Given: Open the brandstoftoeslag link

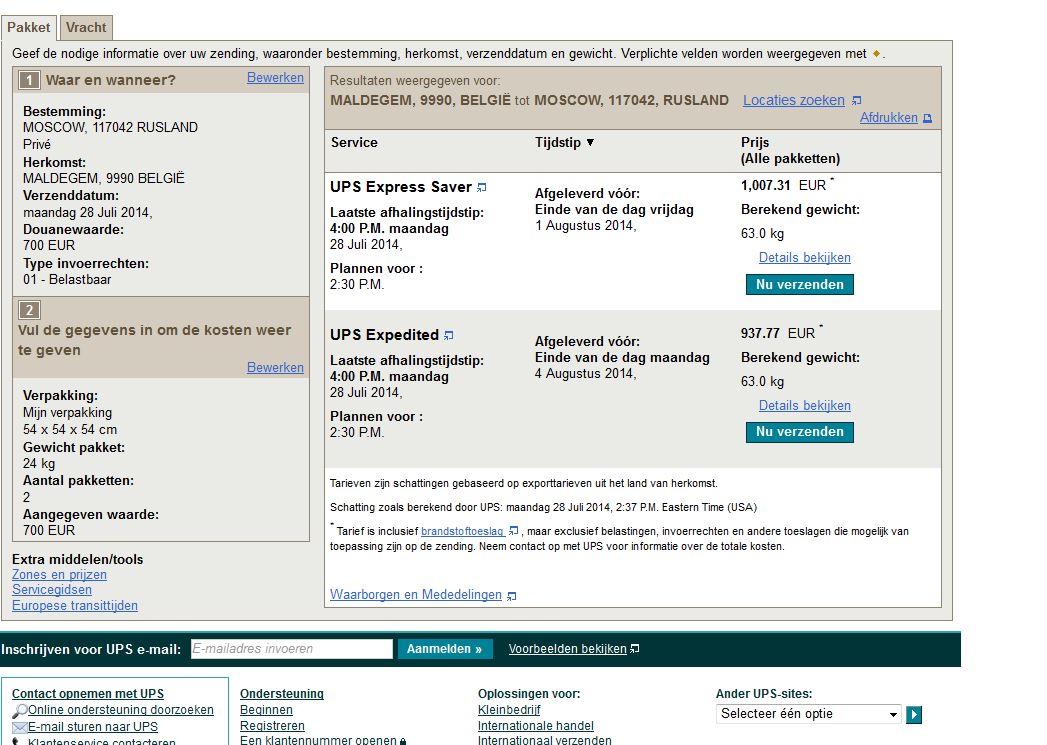Looking at the screenshot, I should pyautogui.click(x=462, y=531).
